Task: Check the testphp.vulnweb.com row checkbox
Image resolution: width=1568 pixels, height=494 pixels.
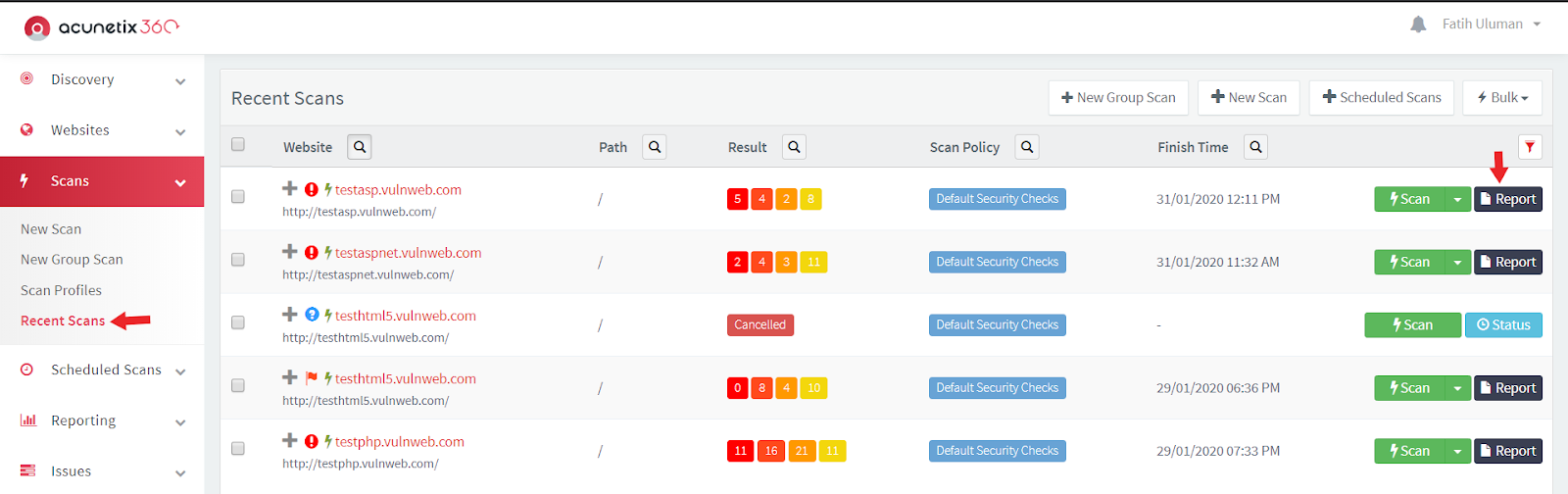Action: click(238, 448)
